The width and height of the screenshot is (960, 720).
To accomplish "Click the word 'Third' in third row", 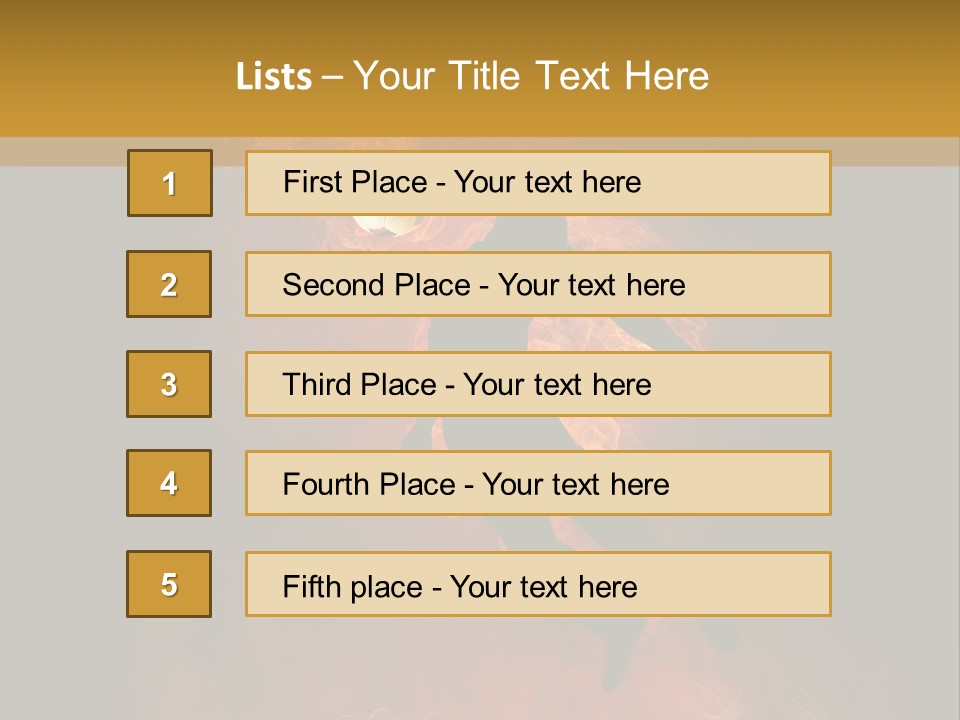I will click(318, 385).
